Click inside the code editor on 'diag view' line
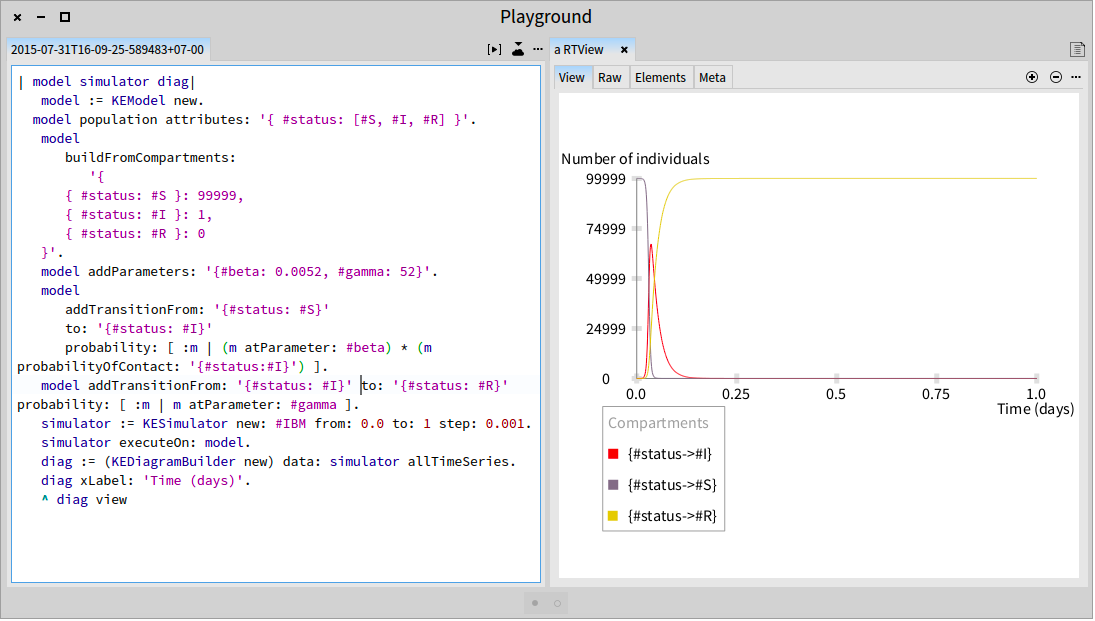The width and height of the screenshot is (1095, 621). click(x=91, y=500)
